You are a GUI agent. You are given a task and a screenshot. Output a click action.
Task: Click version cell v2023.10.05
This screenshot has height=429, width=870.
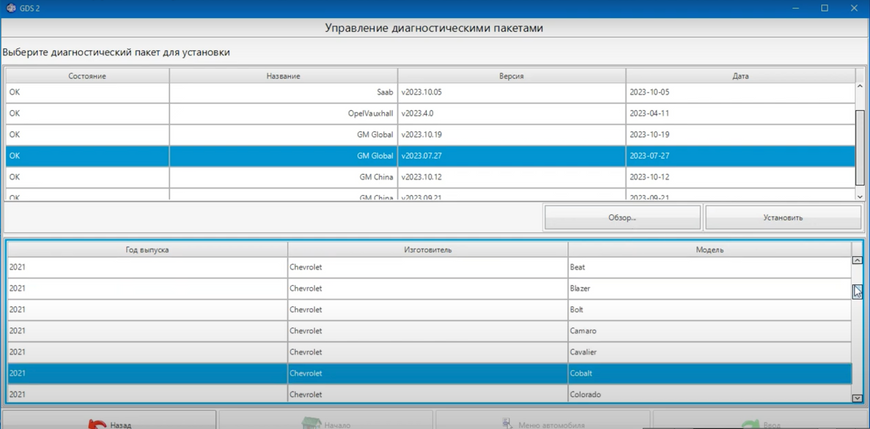[511, 92]
